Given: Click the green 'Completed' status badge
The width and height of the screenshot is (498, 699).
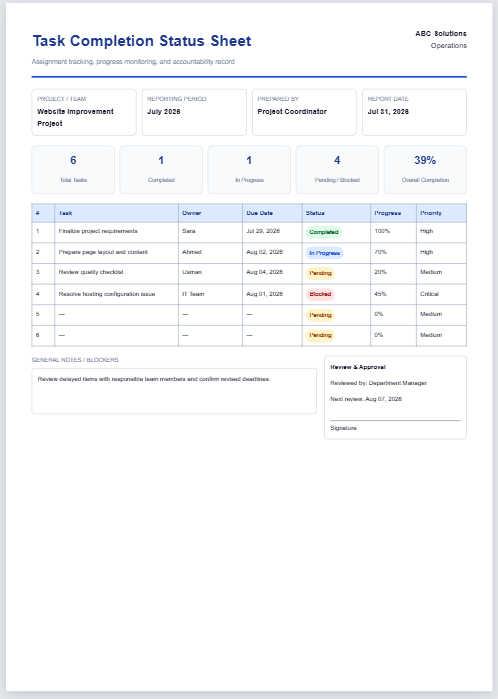Looking at the screenshot, I should pos(324,232).
